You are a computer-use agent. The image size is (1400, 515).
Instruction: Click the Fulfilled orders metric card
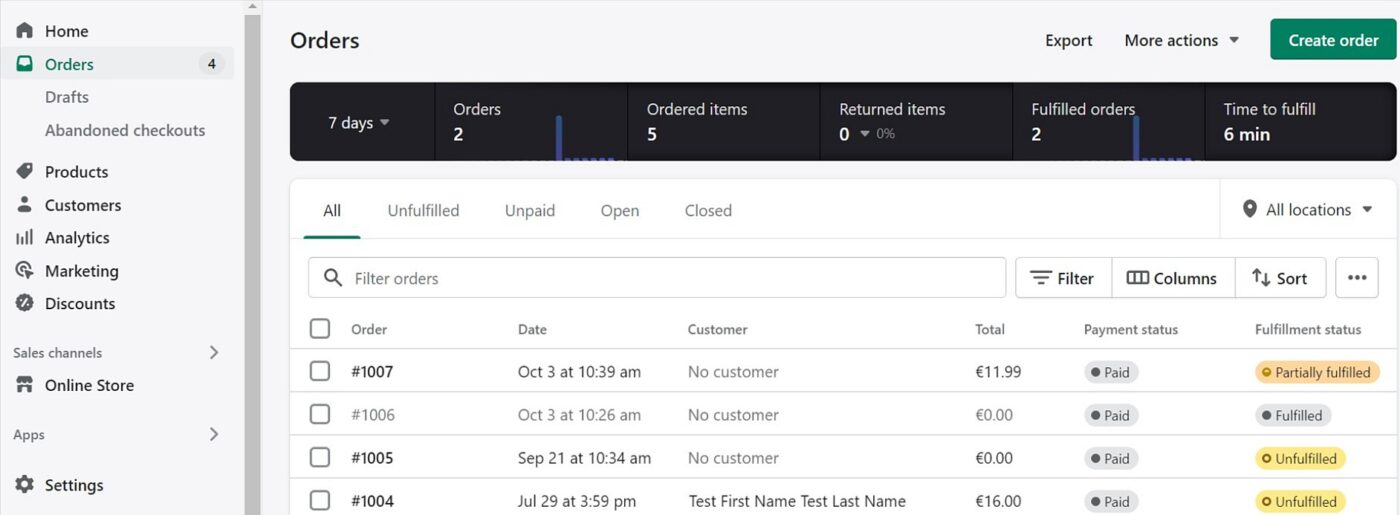[1108, 122]
